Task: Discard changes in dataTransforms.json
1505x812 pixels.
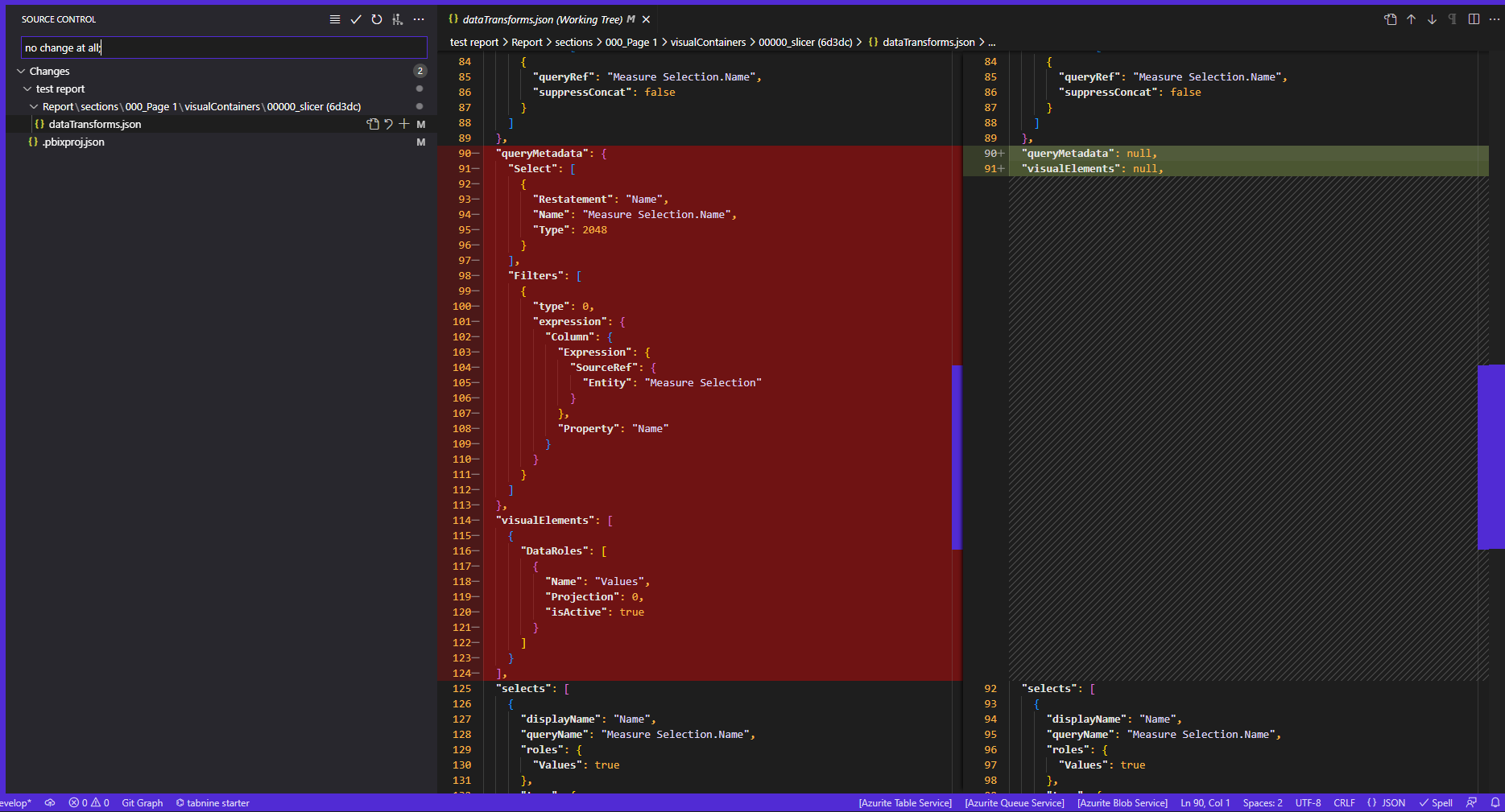Action: click(389, 124)
